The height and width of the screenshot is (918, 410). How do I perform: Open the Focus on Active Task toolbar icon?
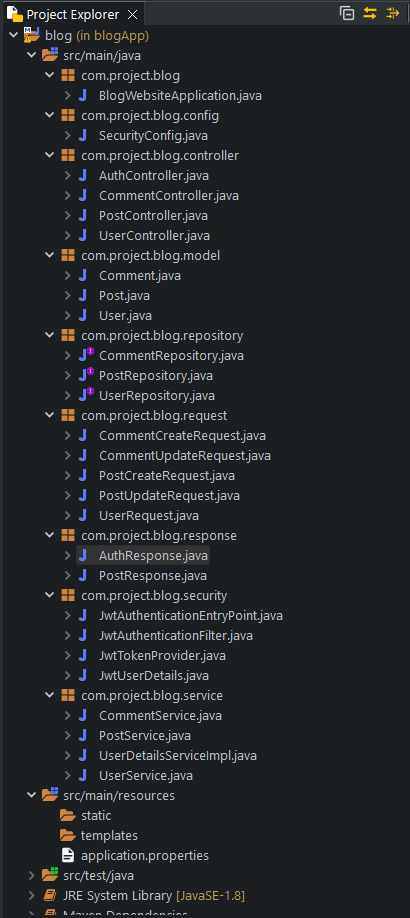pyautogui.click(x=392, y=13)
